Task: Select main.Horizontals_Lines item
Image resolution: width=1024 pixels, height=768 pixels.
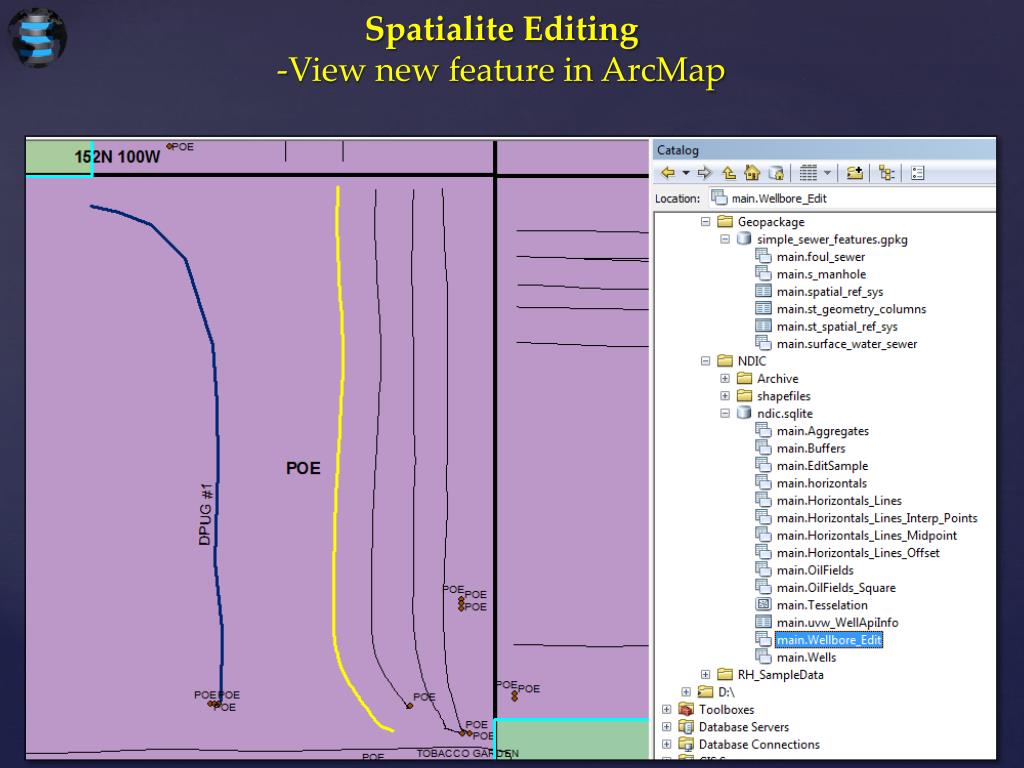Action: point(839,501)
